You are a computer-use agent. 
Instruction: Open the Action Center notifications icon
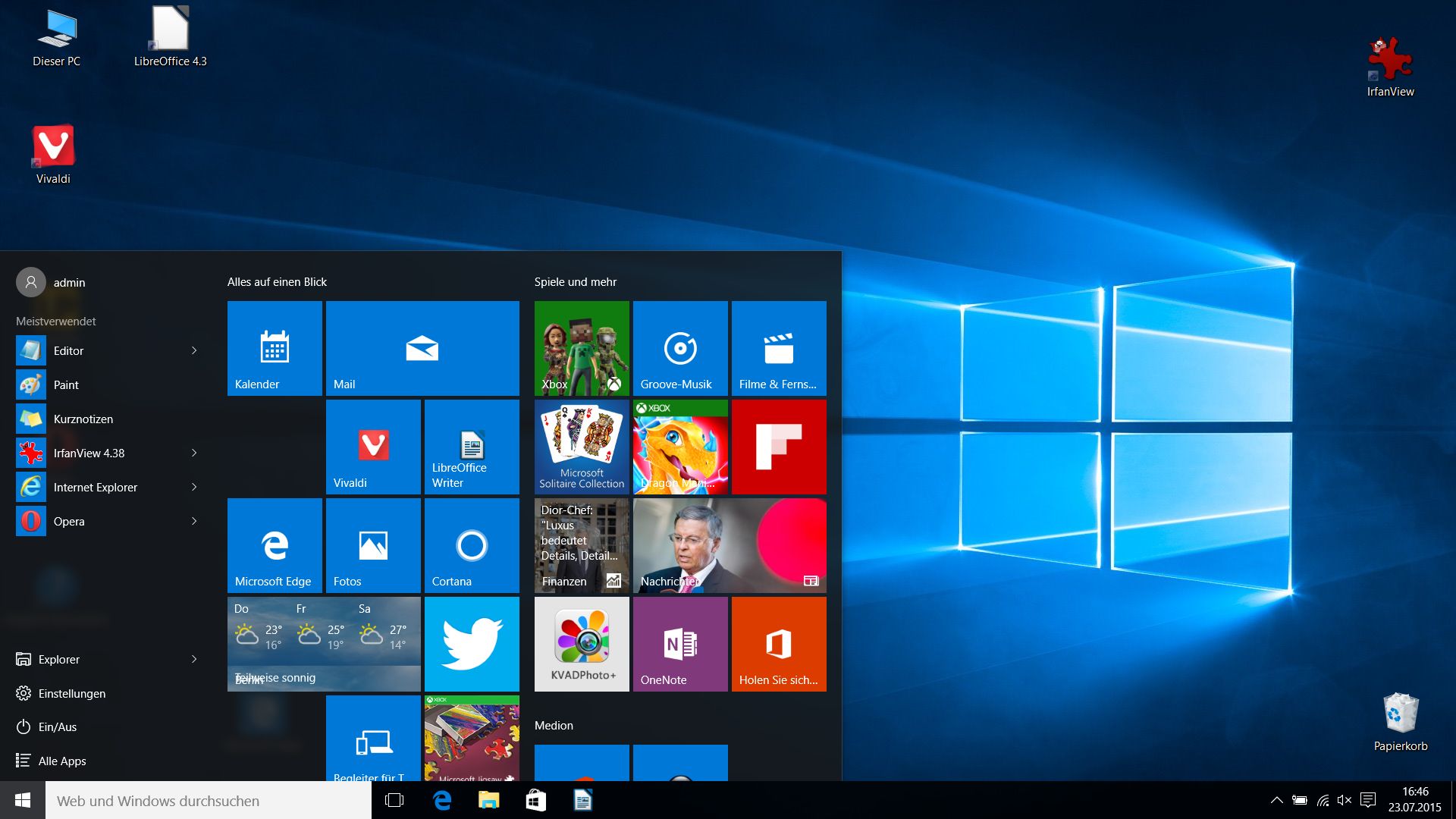coord(1368,800)
